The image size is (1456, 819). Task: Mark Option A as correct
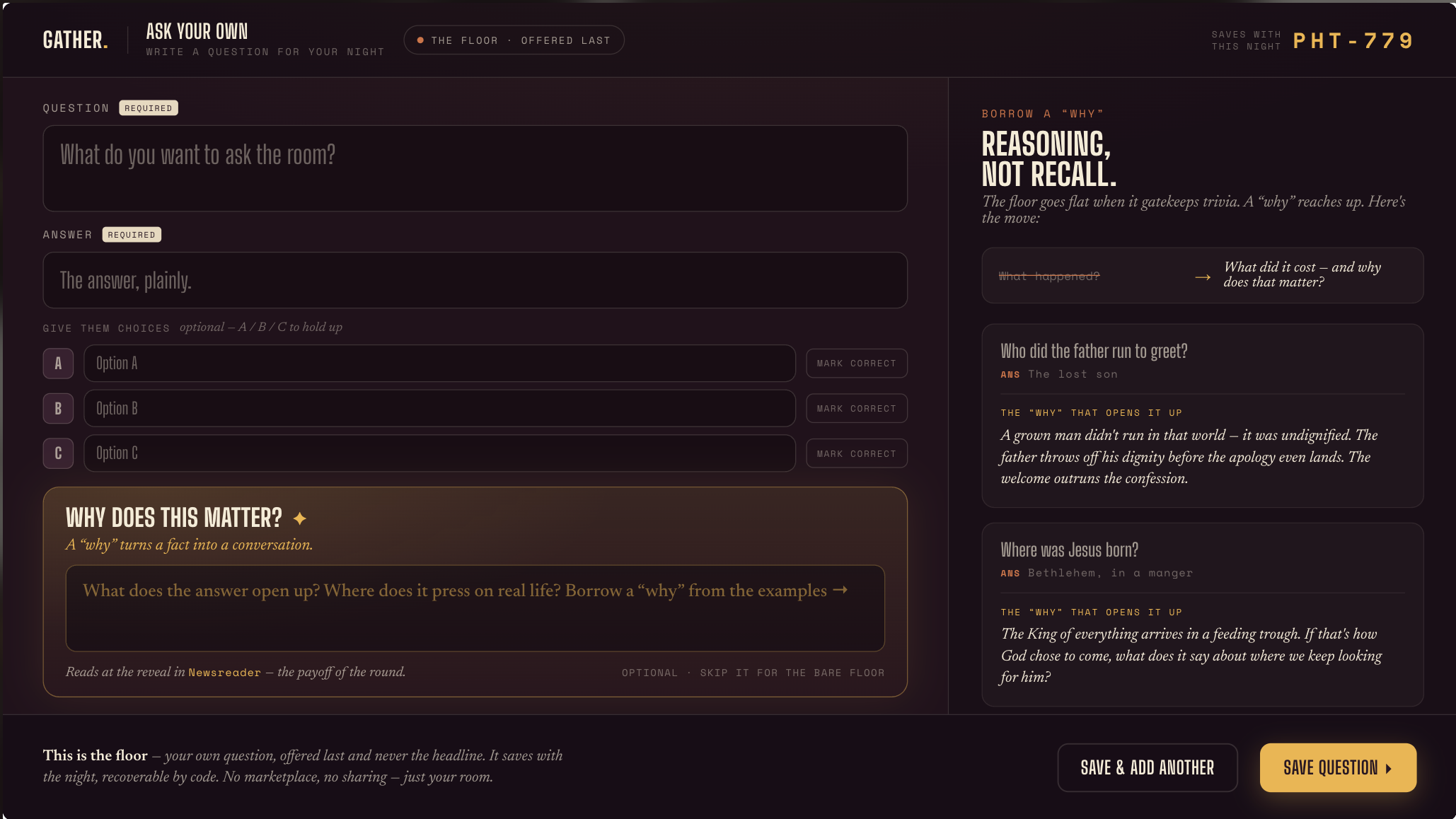coord(857,364)
